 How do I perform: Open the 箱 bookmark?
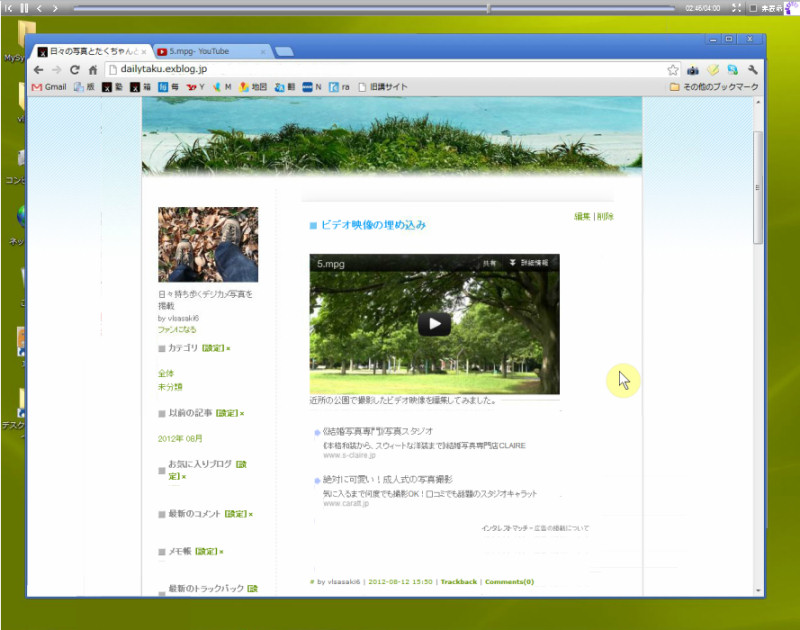[140, 87]
